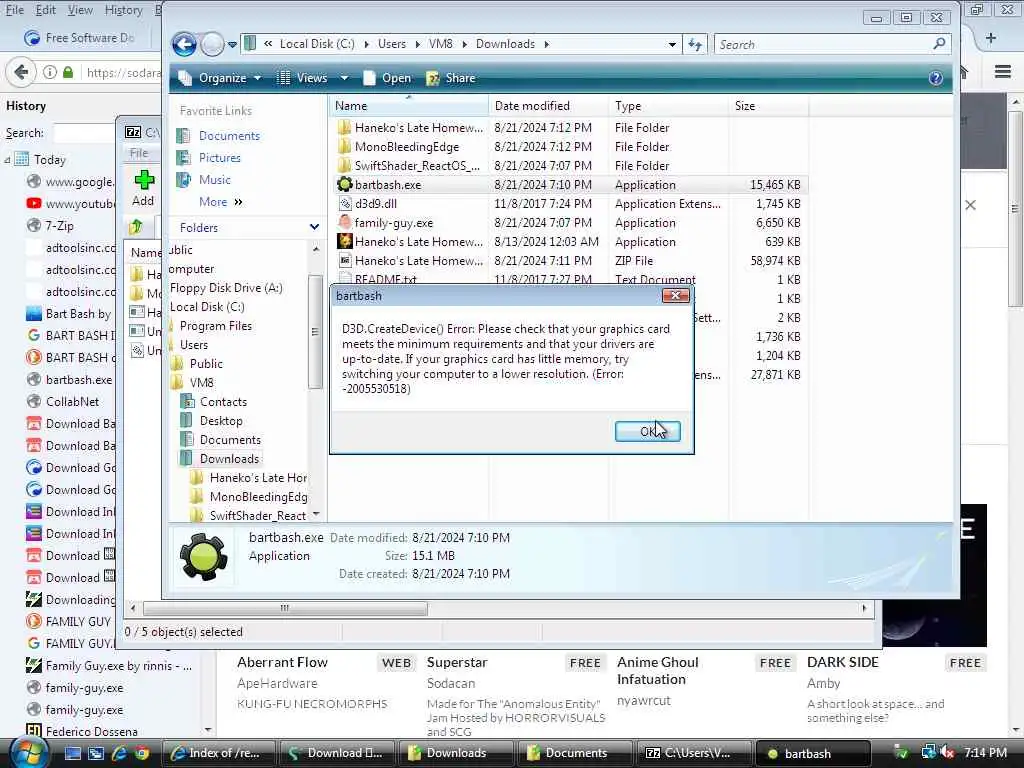
Task: Go back in the Explorer window
Action: pyautogui.click(x=184, y=44)
